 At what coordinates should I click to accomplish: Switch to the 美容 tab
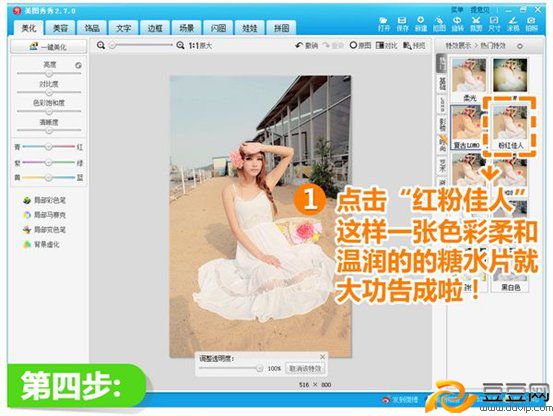(60, 28)
